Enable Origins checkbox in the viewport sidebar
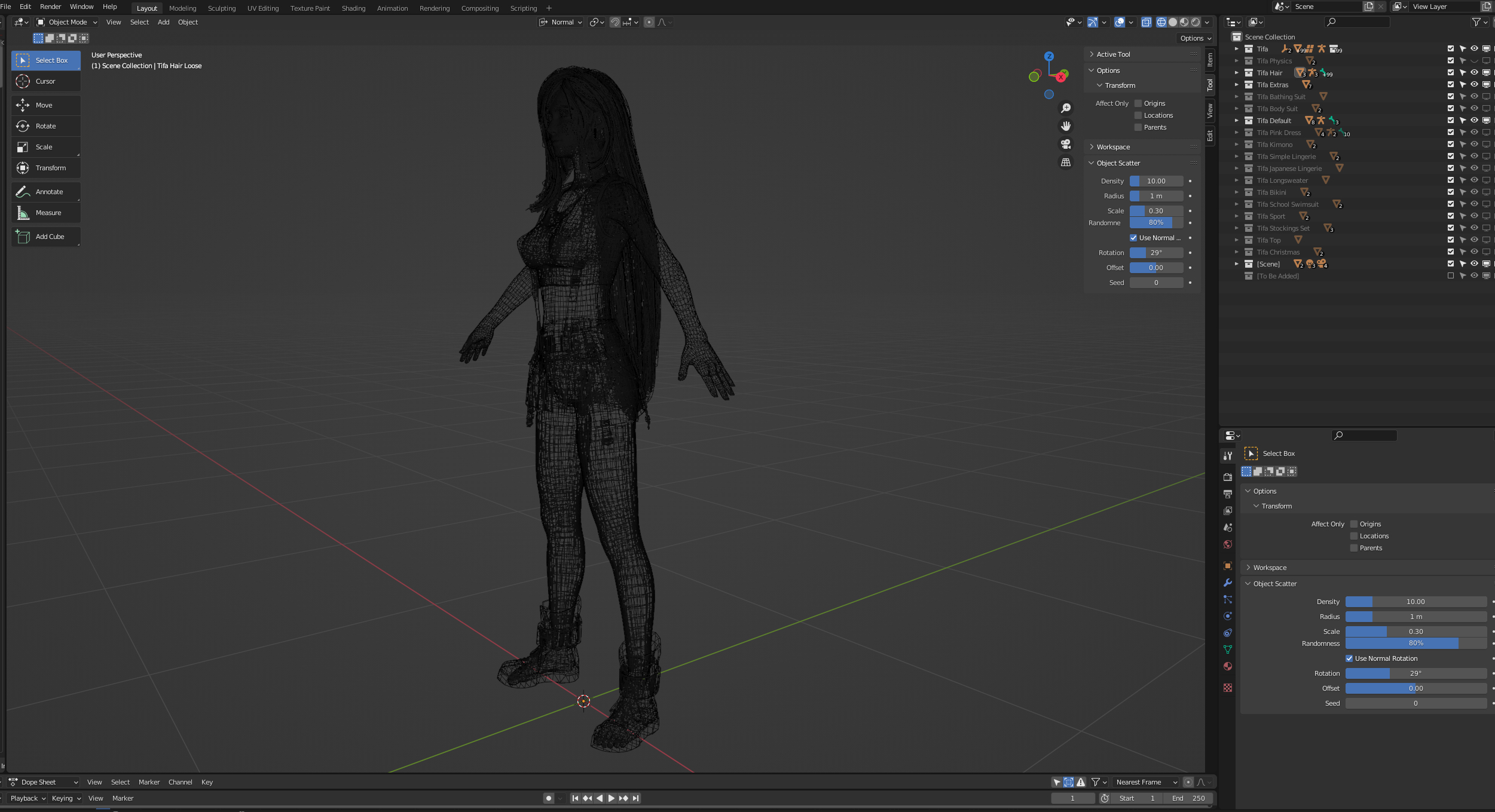Image resolution: width=1495 pixels, height=812 pixels. (1138, 103)
